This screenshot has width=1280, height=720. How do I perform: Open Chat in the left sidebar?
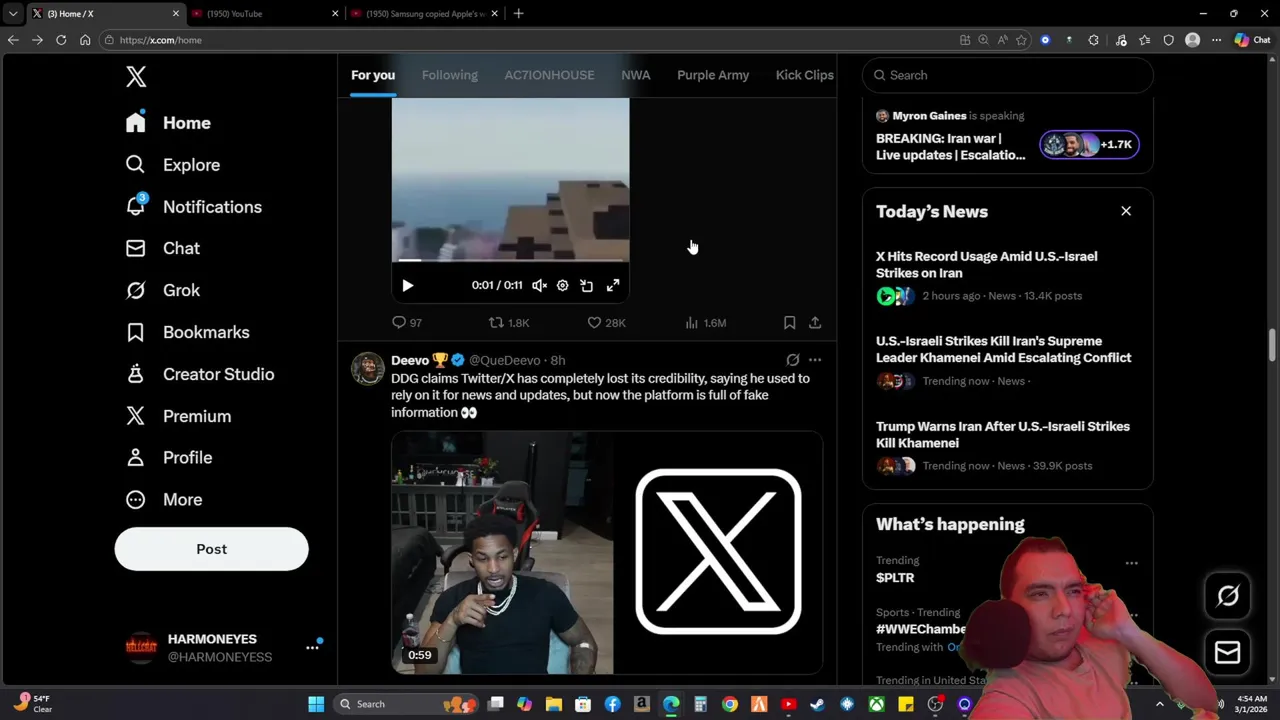coord(163,248)
